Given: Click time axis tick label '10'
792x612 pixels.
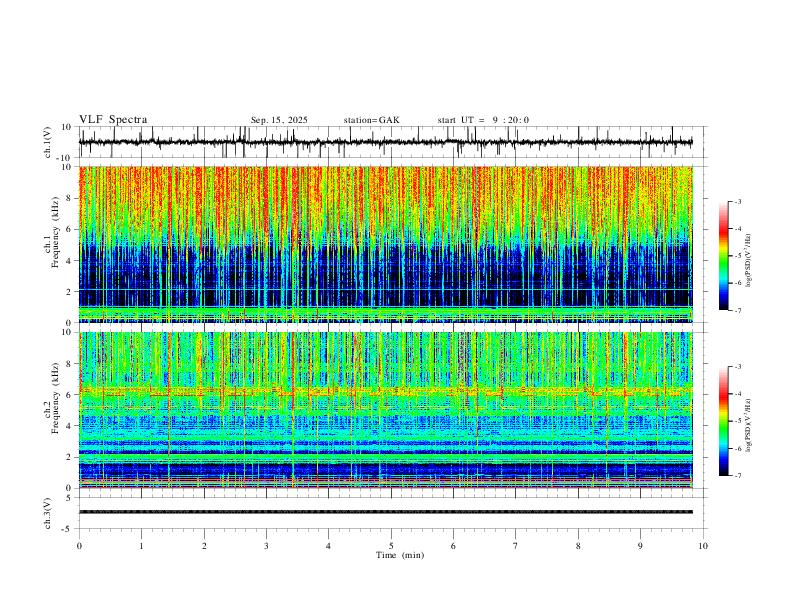Looking at the screenshot, I should coord(703,546).
